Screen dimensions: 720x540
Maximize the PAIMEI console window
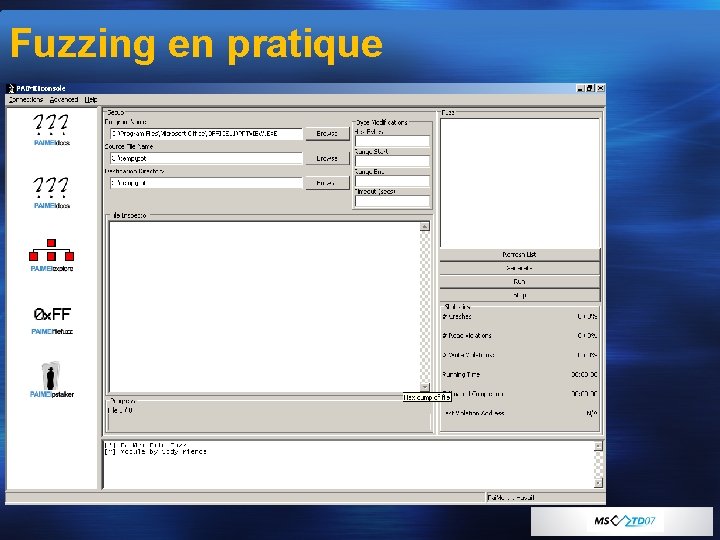(x=590, y=88)
